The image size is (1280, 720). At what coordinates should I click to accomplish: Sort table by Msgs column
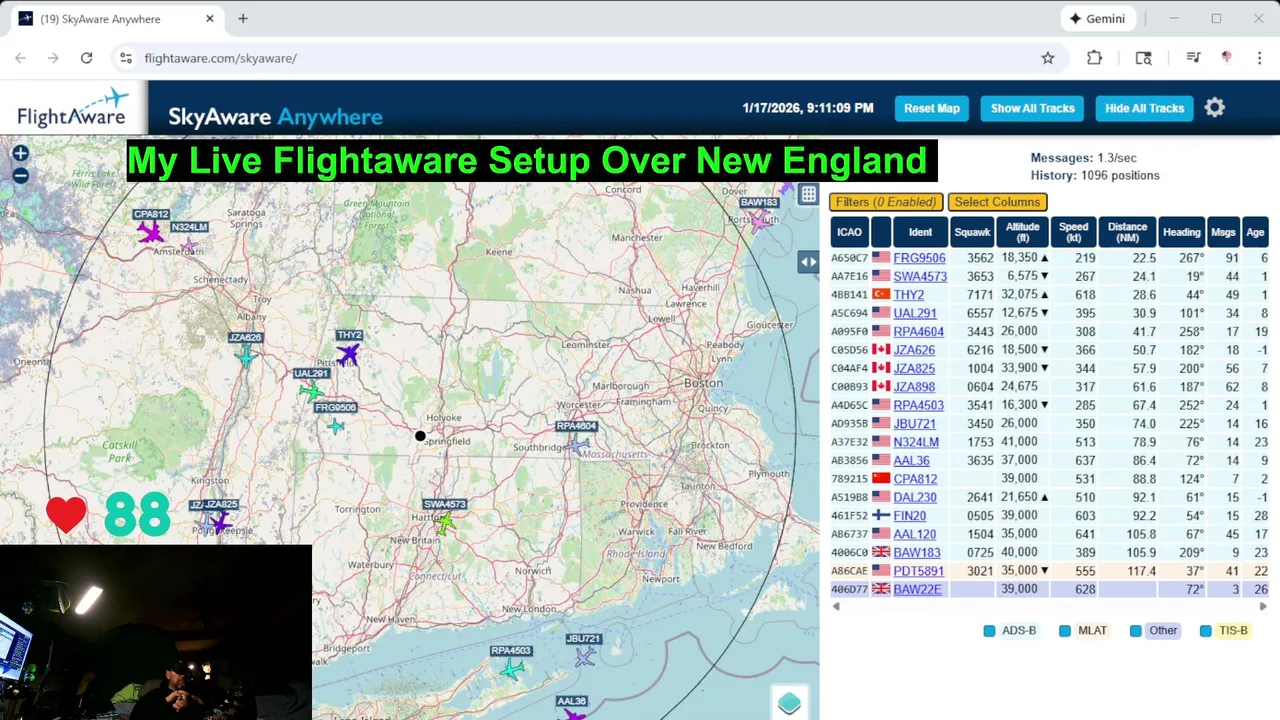point(1223,232)
